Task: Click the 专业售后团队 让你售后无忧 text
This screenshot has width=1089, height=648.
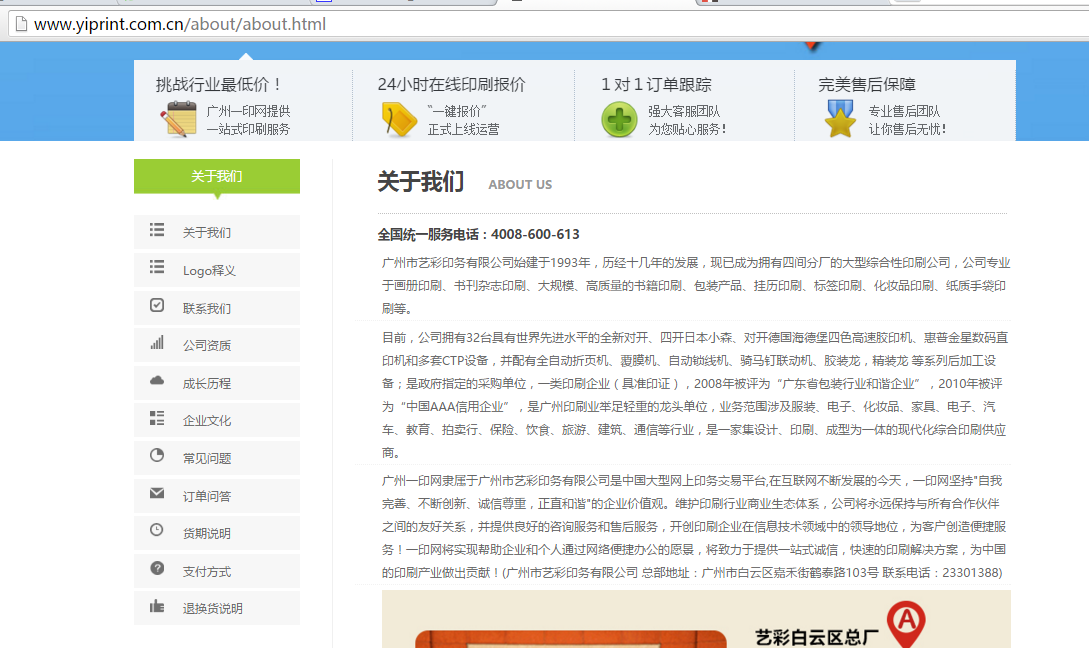Action: 907,120
